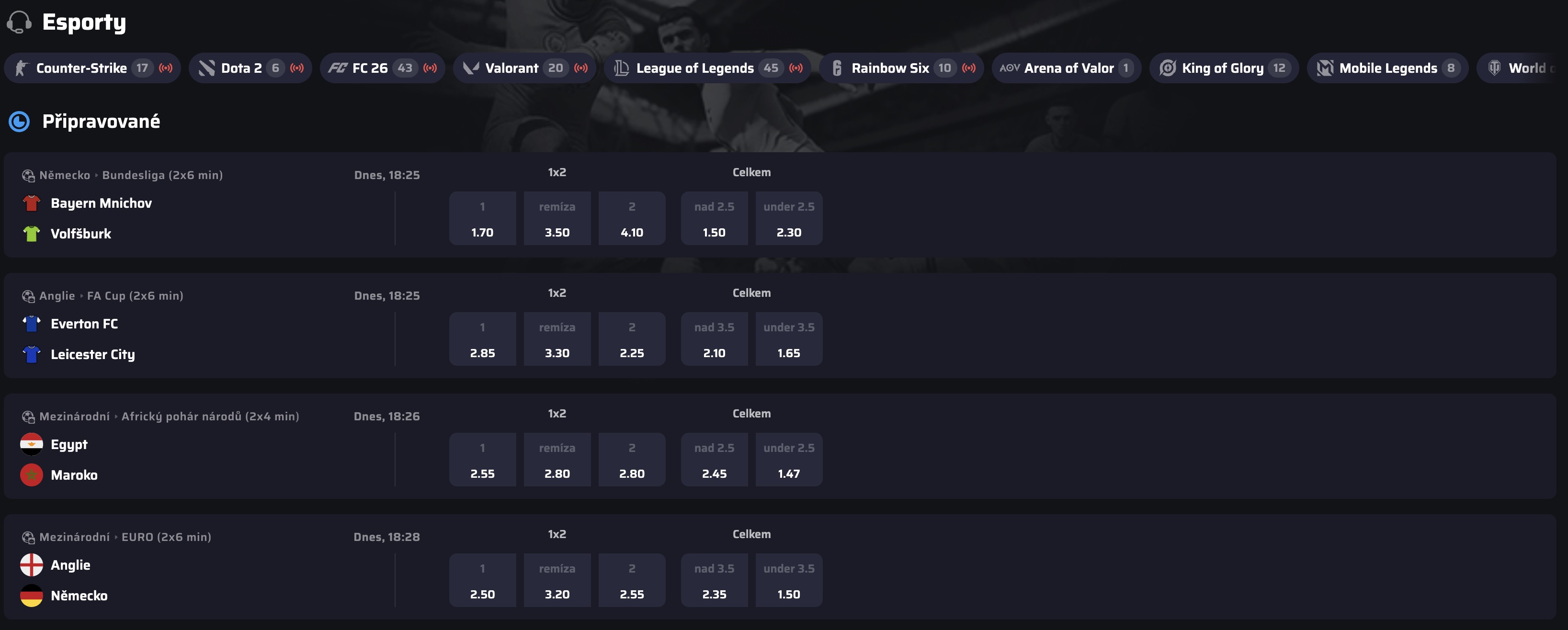Select the League of Legends tab
The image size is (1568, 630).
point(707,68)
